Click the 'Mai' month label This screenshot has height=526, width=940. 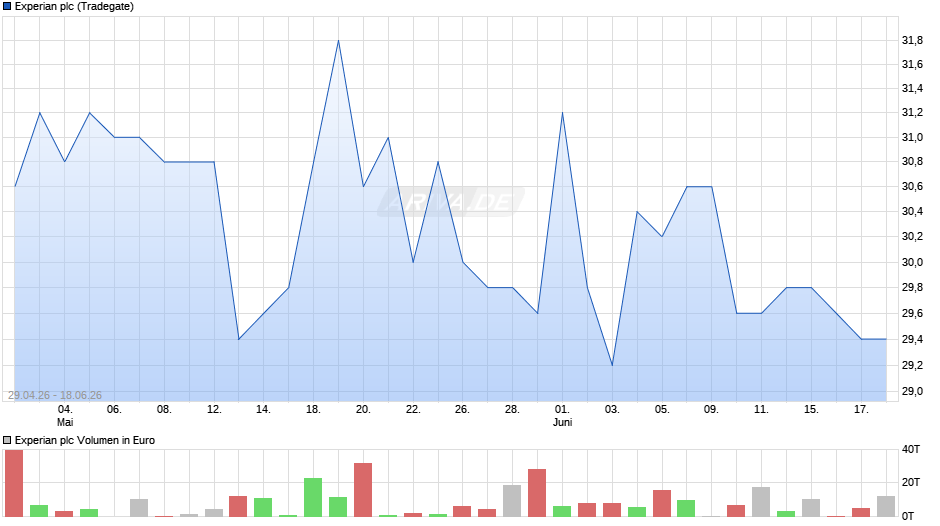65,422
